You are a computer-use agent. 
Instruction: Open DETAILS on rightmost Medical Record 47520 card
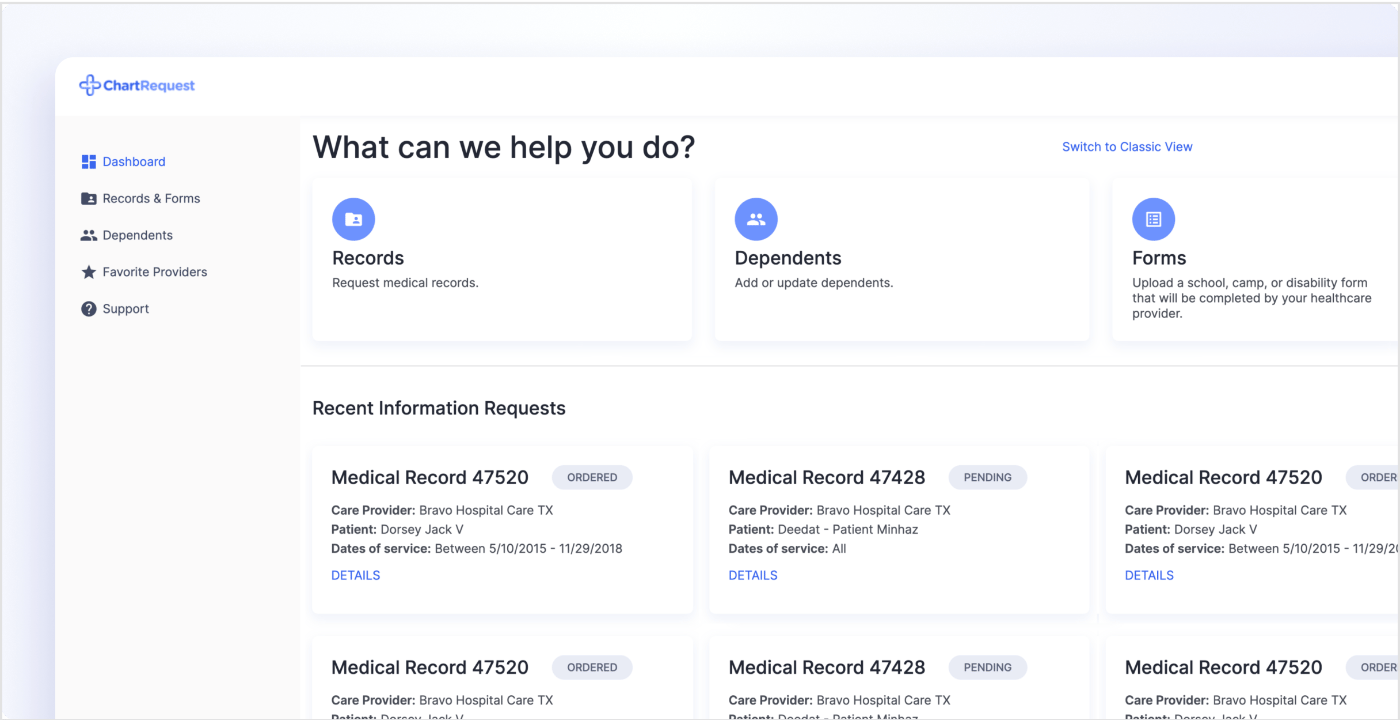point(1149,575)
